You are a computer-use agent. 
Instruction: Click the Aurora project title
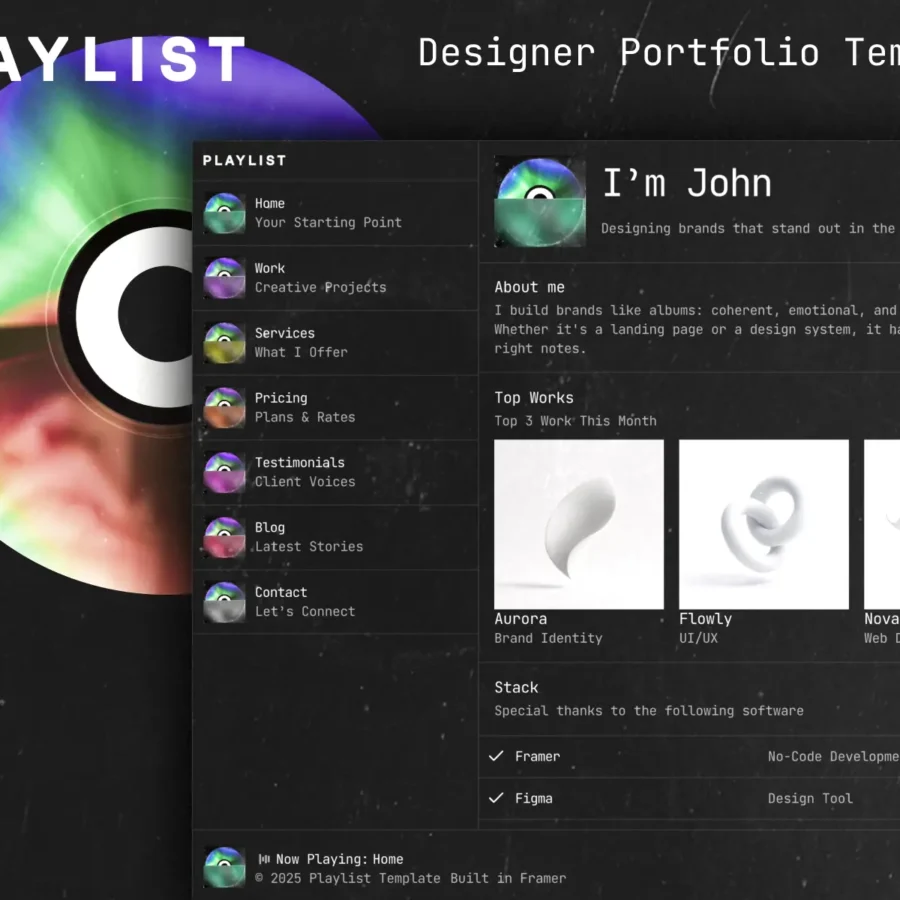point(521,619)
